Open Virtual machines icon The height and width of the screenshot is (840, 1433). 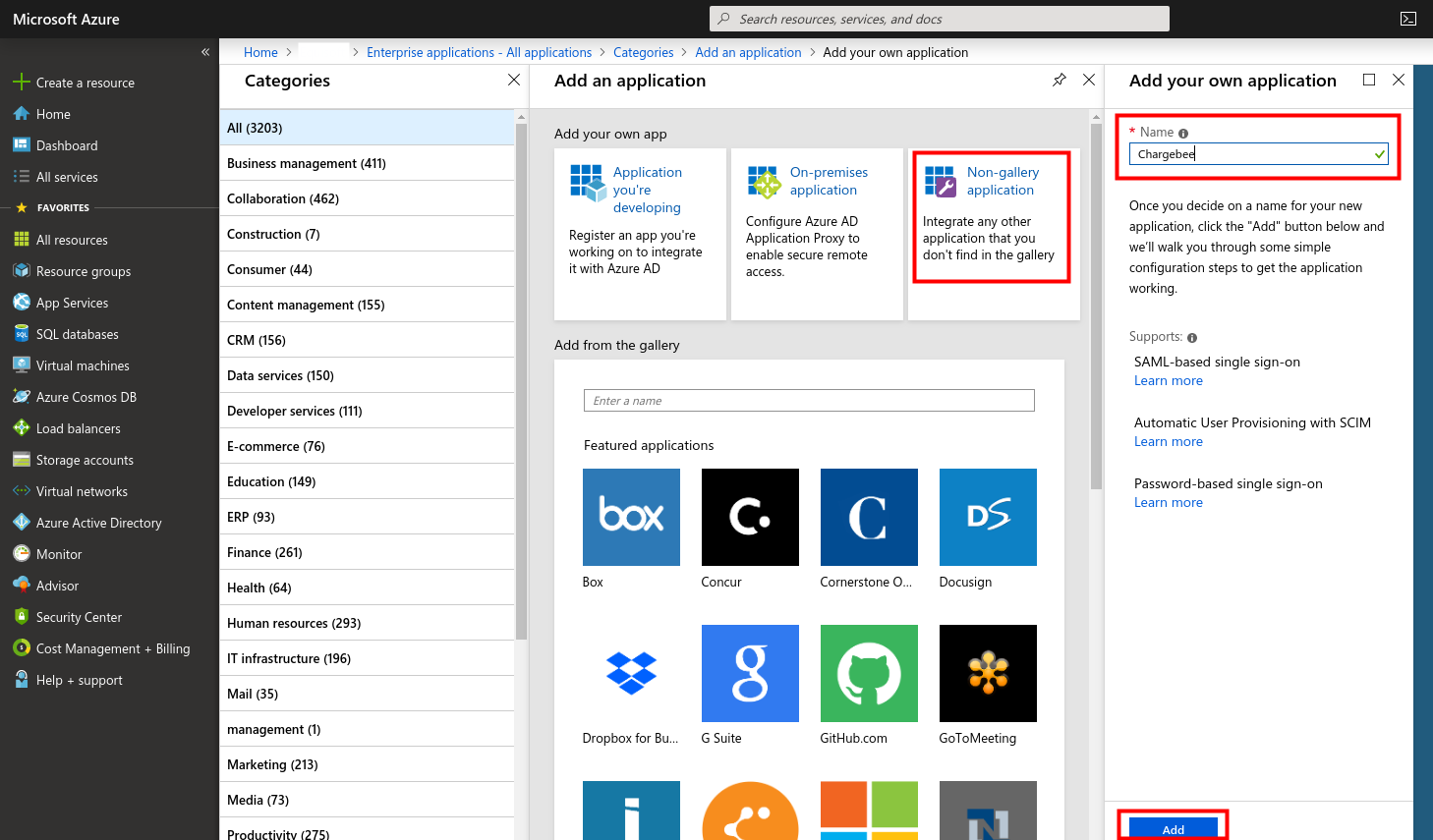tap(22, 365)
